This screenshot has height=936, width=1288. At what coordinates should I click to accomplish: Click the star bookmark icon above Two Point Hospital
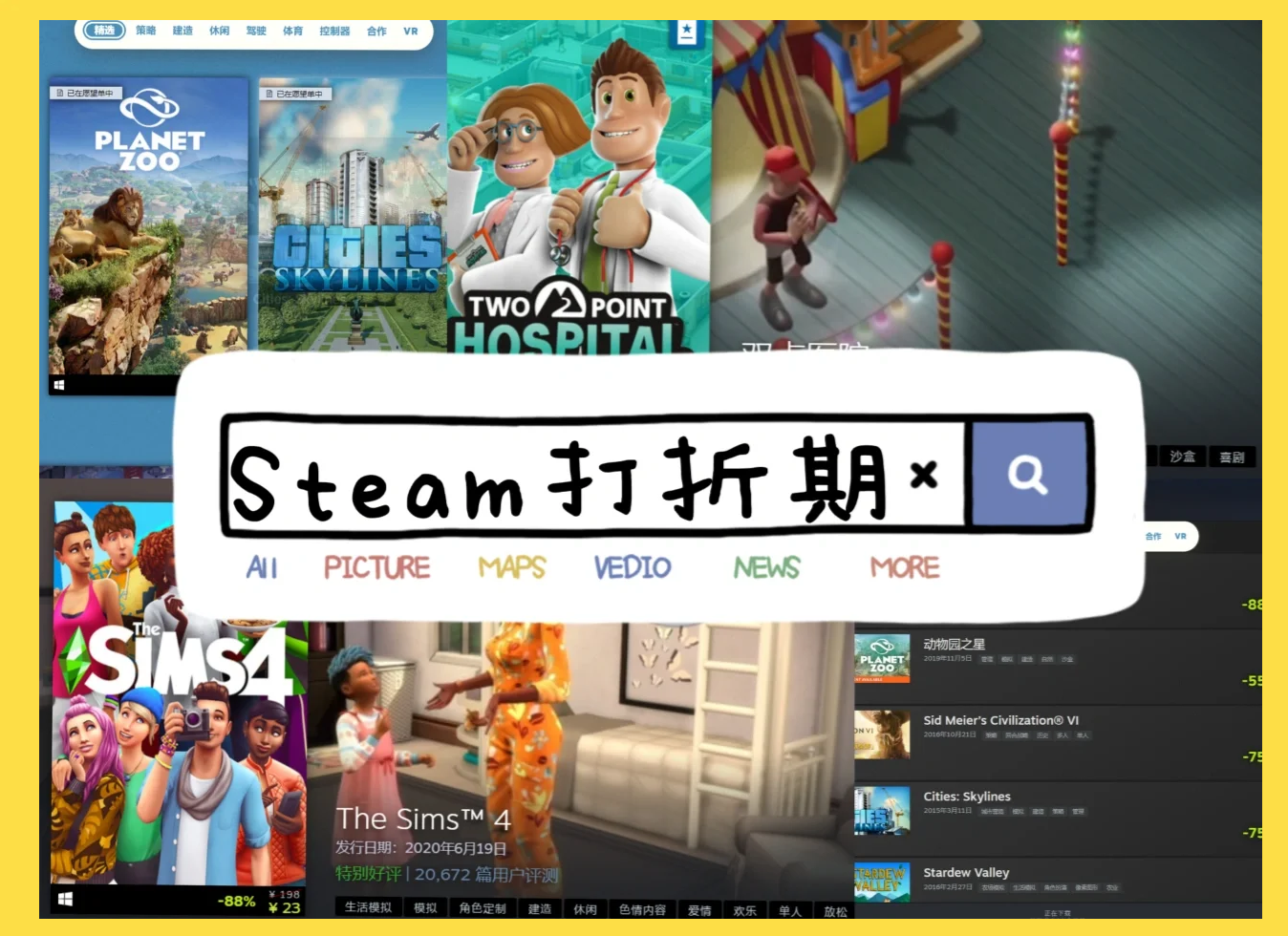(x=686, y=32)
